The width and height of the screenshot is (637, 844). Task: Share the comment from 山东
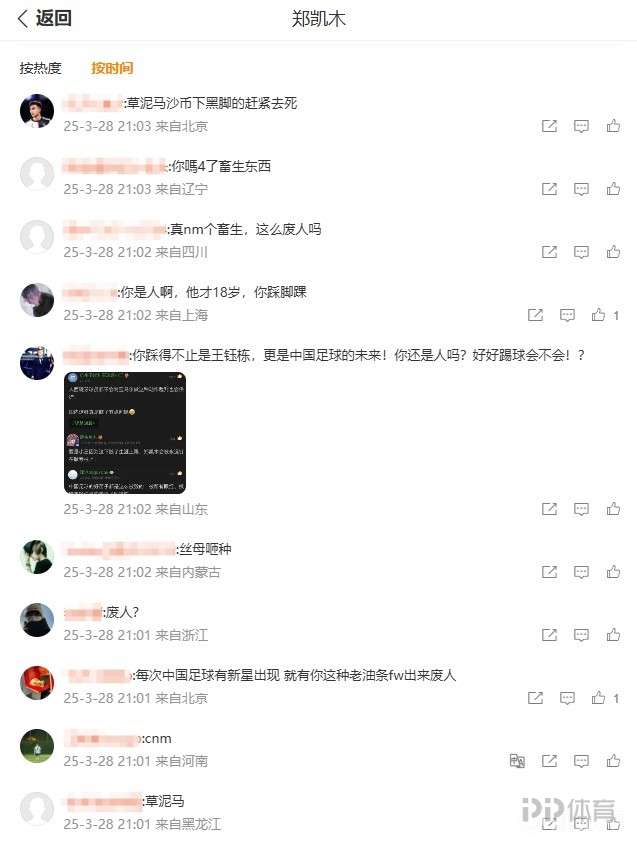(x=549, y=509)
